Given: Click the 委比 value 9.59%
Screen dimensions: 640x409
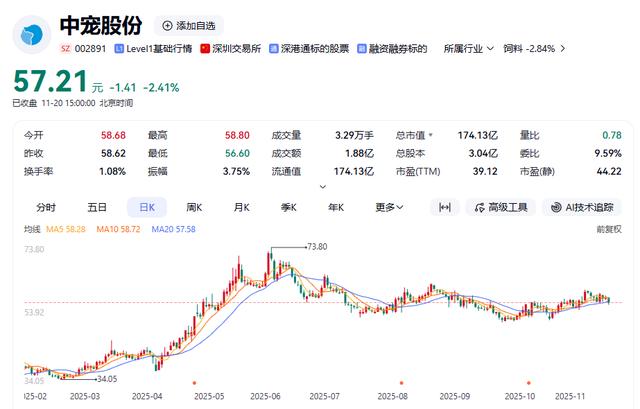Looking at the screenshot, I should (608, 153).
